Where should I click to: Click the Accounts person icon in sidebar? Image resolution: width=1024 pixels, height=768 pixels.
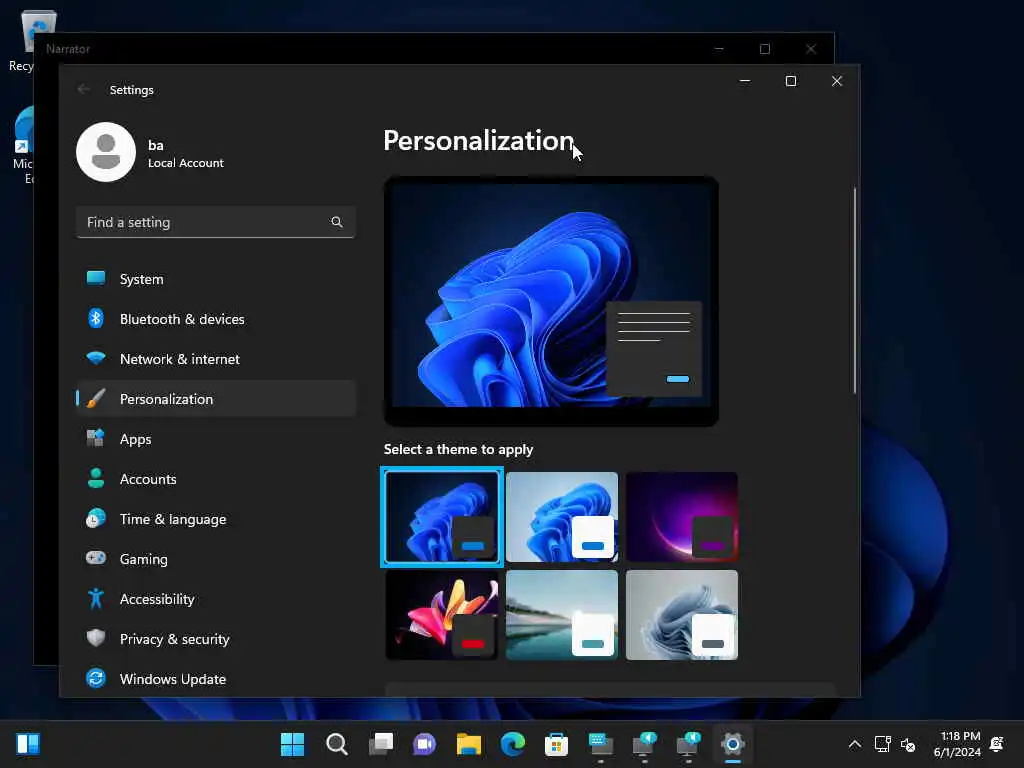click(x=96, y=478)
